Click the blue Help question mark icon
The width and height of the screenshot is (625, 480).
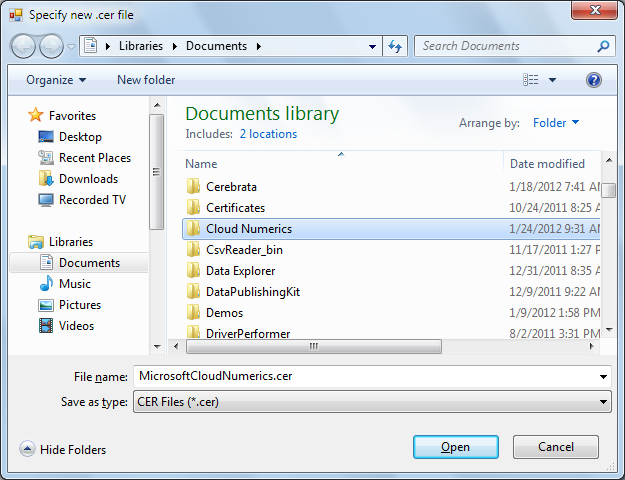594,80
